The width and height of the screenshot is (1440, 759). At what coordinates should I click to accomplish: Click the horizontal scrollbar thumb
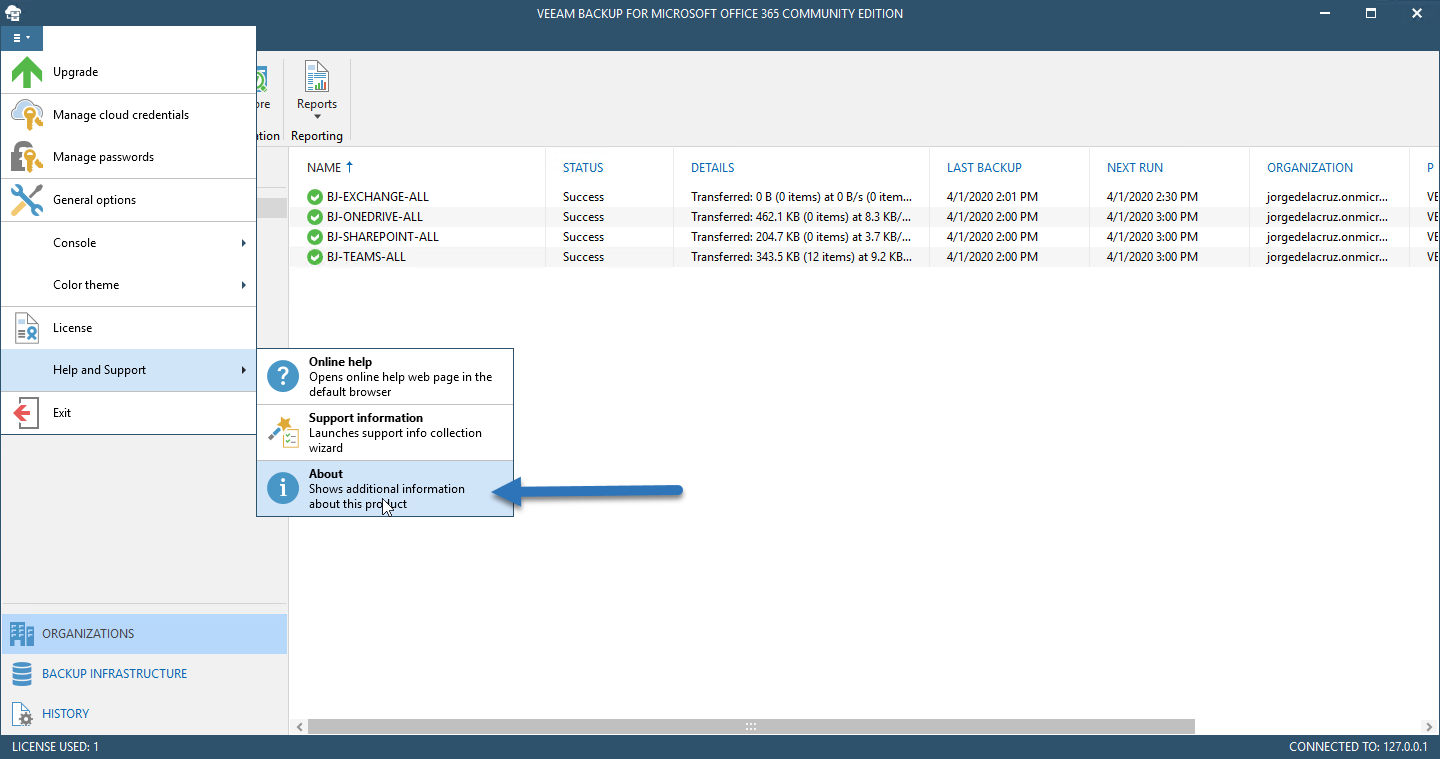tap(751, 727)
